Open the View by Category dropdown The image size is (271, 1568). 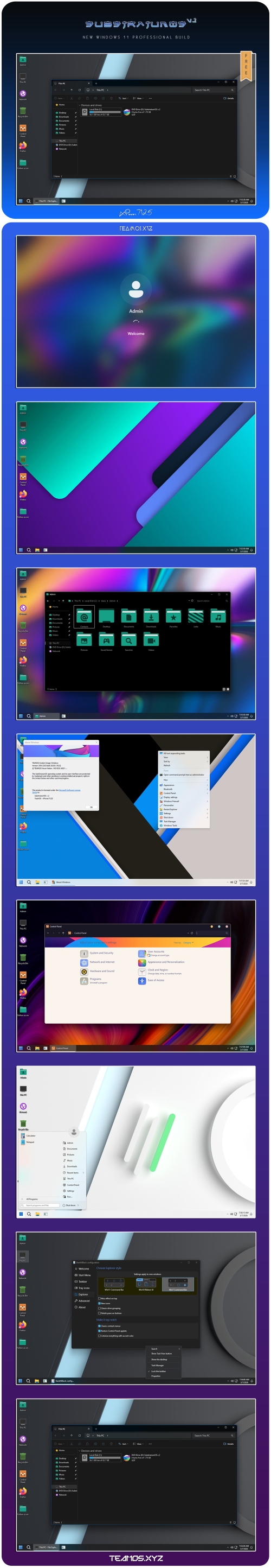[x=188, y=942]
